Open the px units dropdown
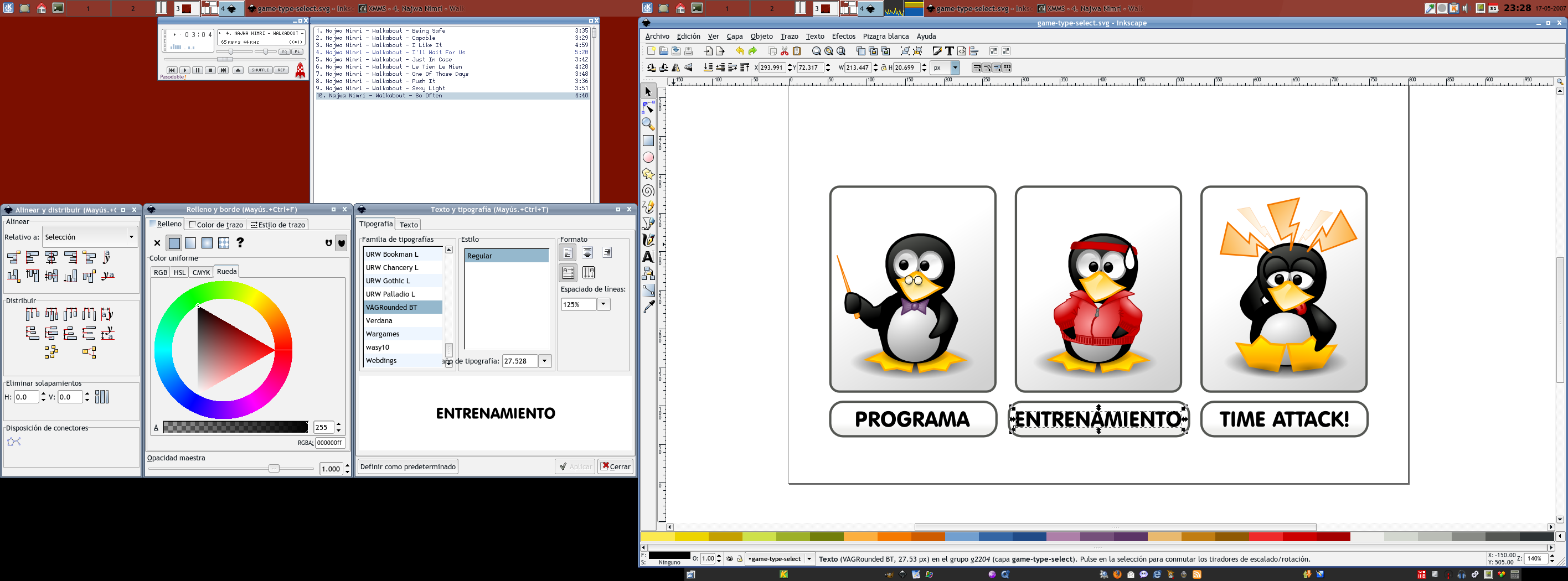Viewport: 1568px width, 581px height. pyautogui.click(x=955, y=68)
